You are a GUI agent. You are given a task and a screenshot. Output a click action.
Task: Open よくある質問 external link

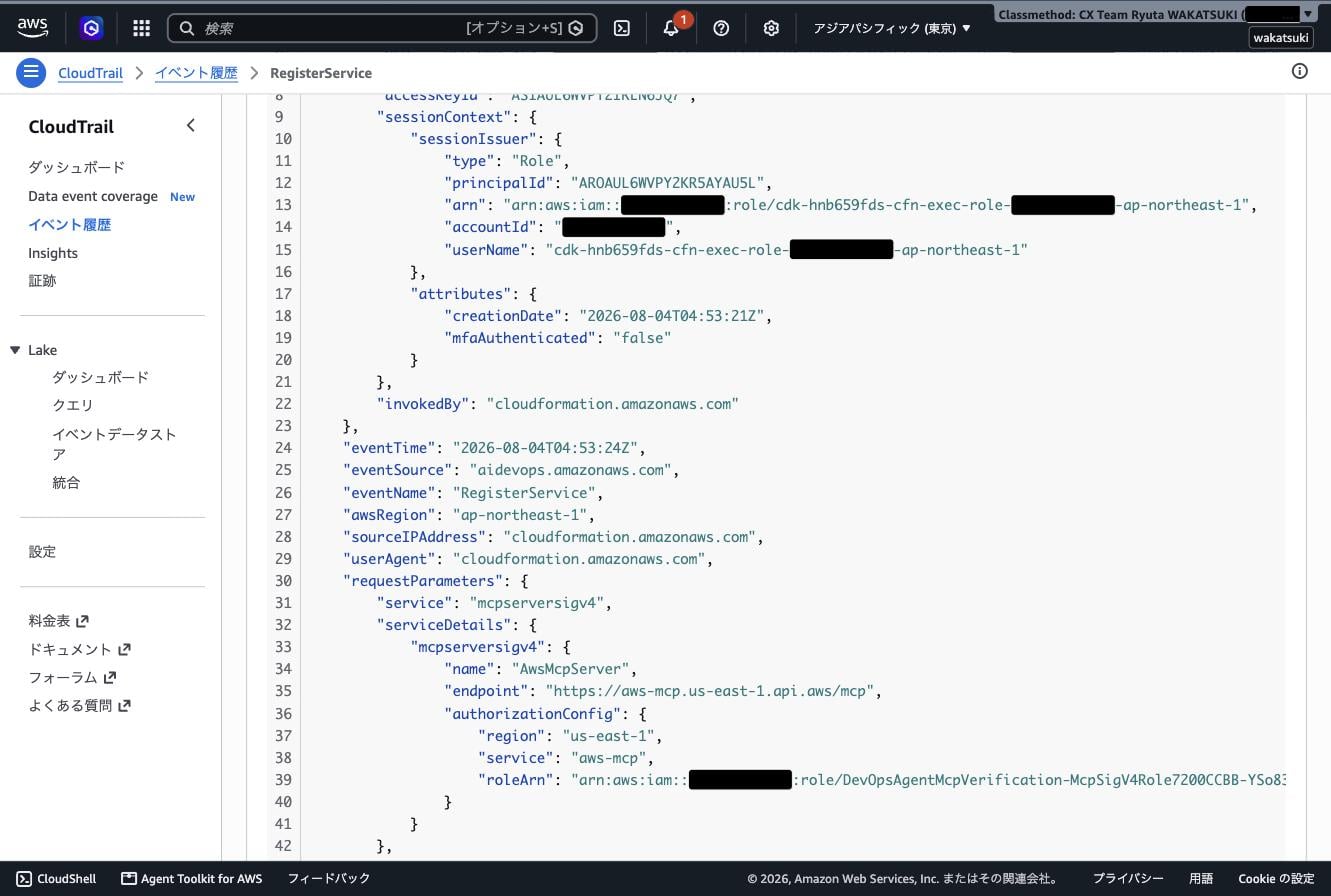point(80,705)
